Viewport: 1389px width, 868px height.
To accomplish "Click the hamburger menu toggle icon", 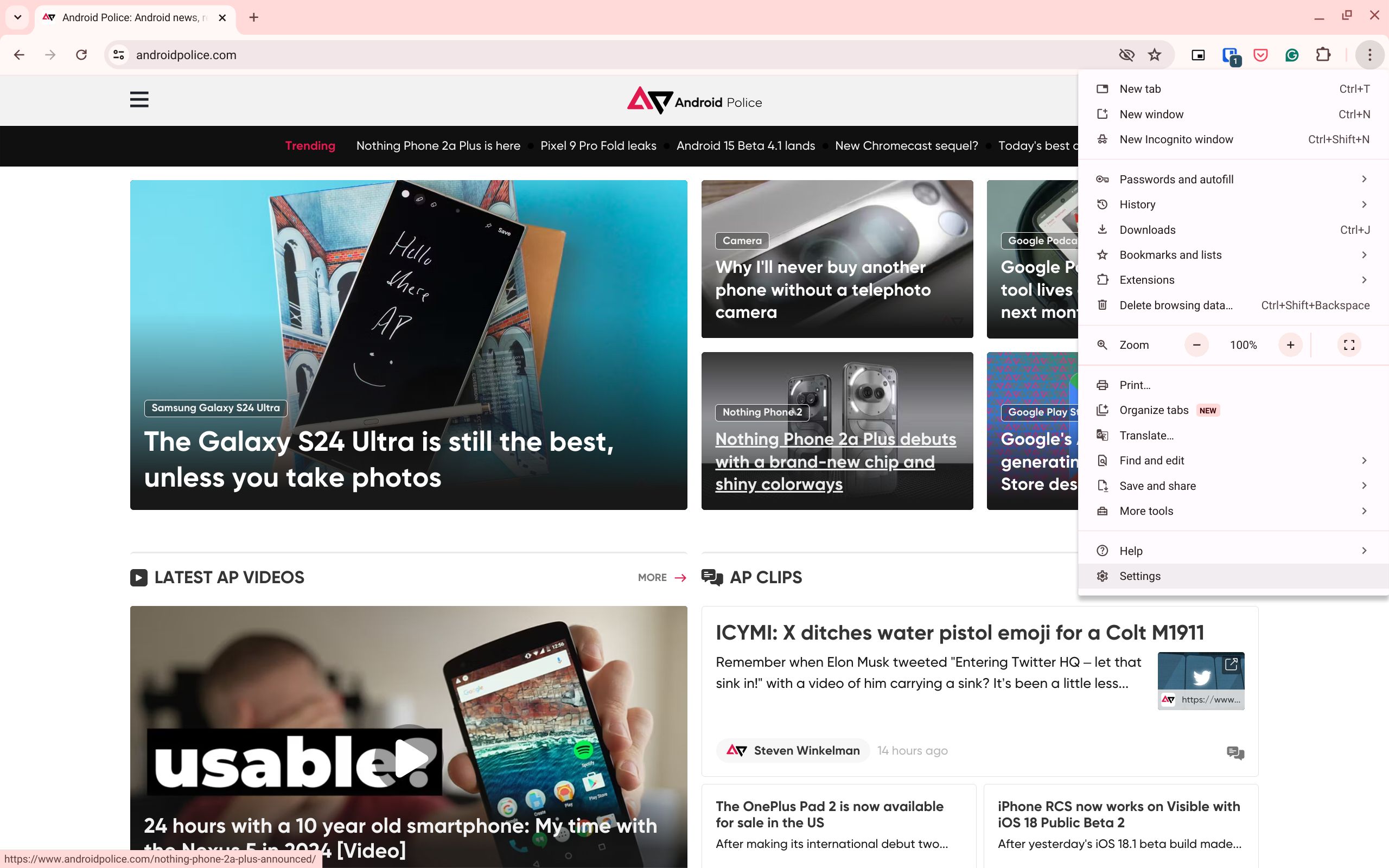I will click(x=139, y=99).
